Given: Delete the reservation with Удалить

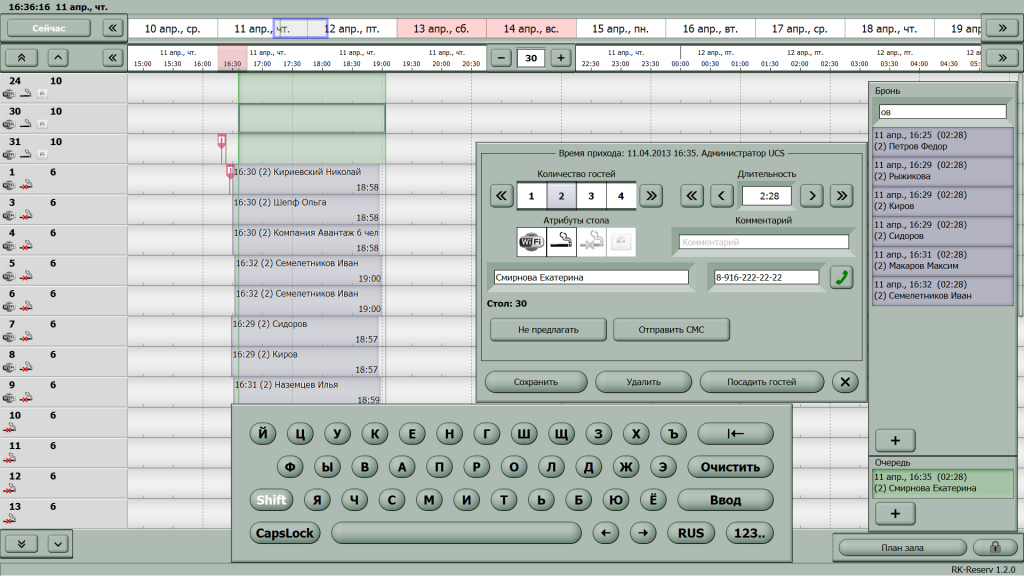Looking at the screenshot, I should (643, 382).
